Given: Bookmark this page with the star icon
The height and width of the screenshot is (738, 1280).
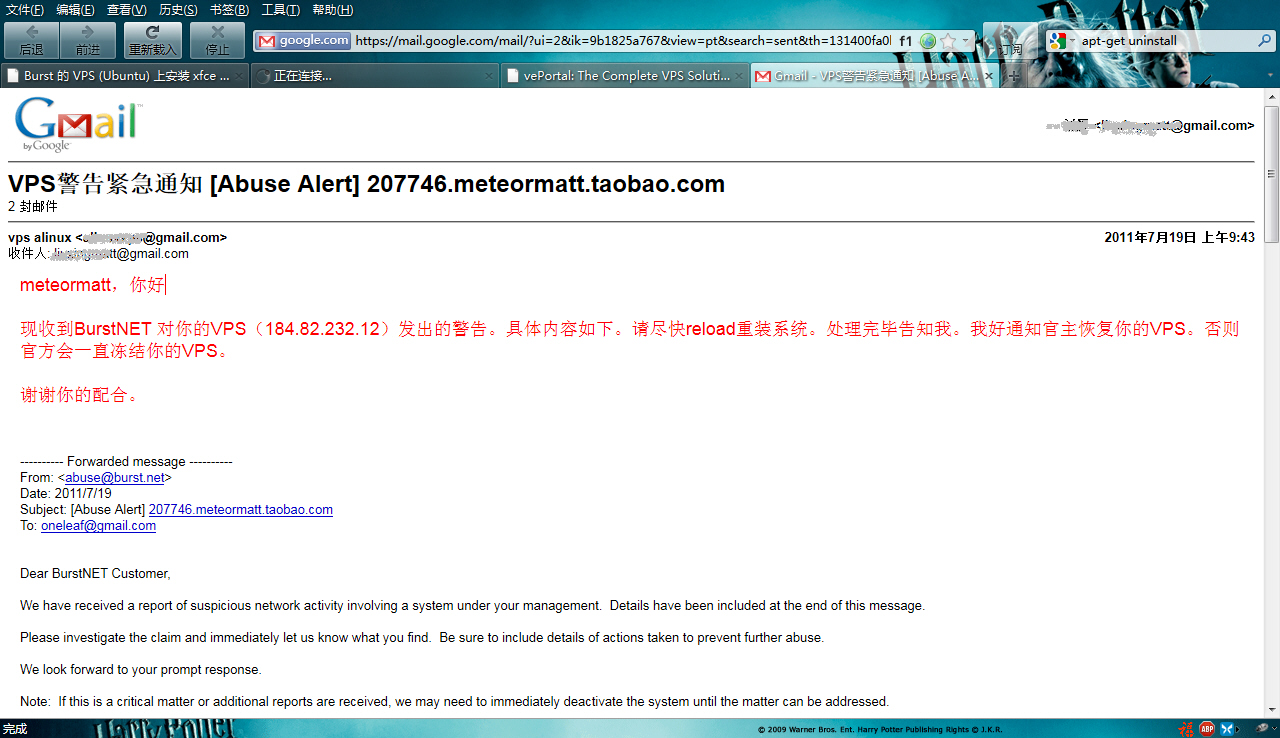Looking at the screenshot, I should coord(948,41).
